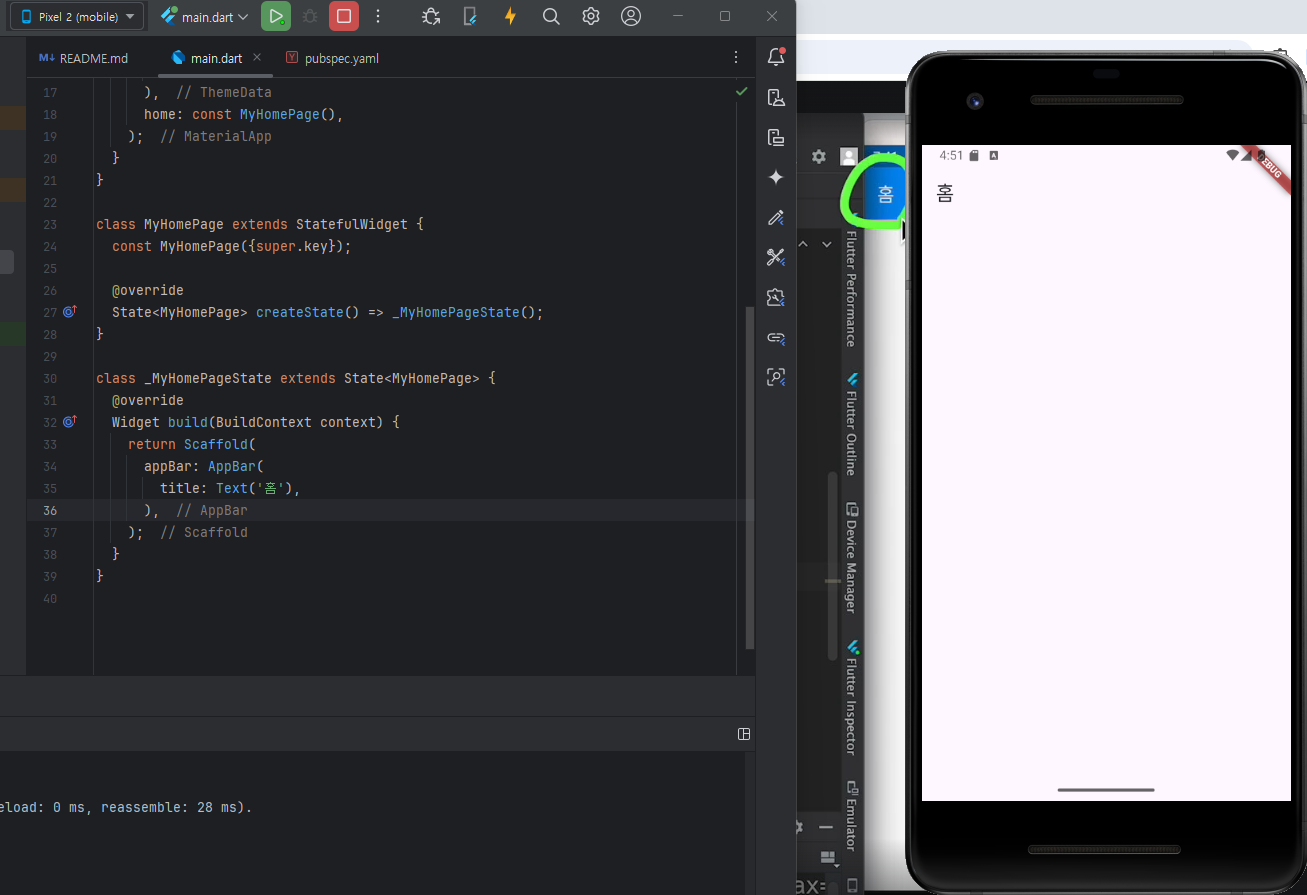Click line number 30 in gutter
Viewport: 1307px width, 895px height.
point(50,378)
